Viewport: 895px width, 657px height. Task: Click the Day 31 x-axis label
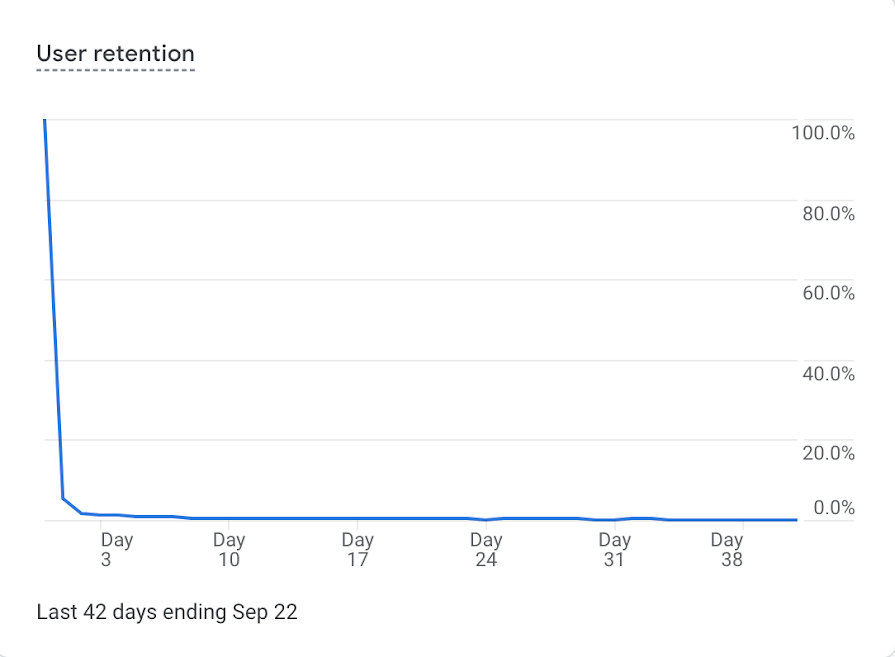coord(614,550)
